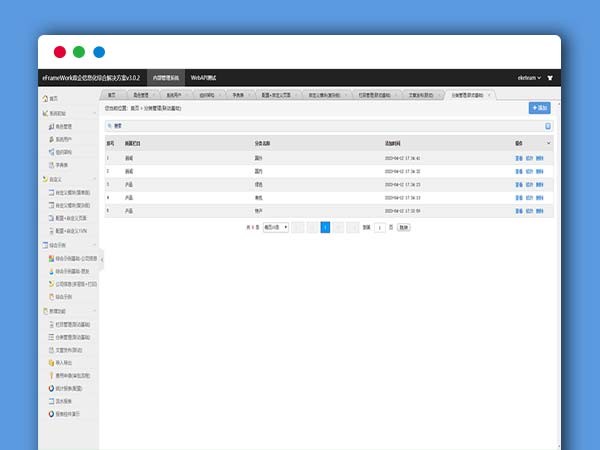Screen dimensions: 600x450
Task: Click the system users icon in sidebar
Action: coord(51,139)
